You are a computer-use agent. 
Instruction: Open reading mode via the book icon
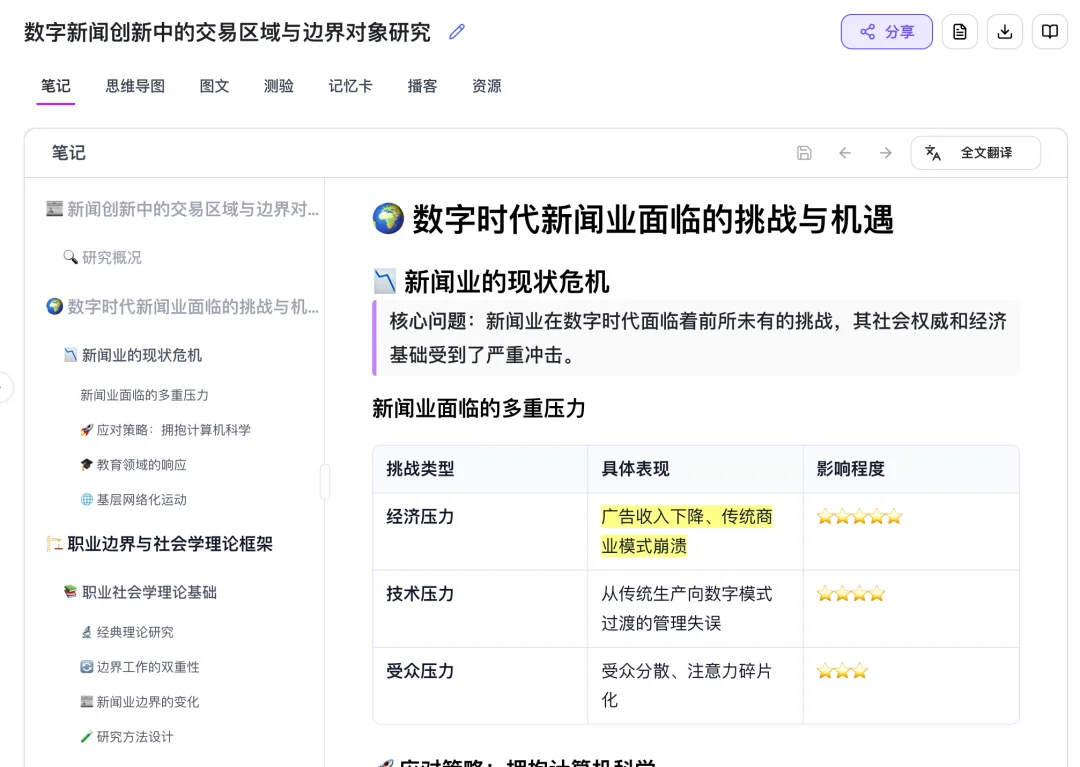click(1049, 31)
